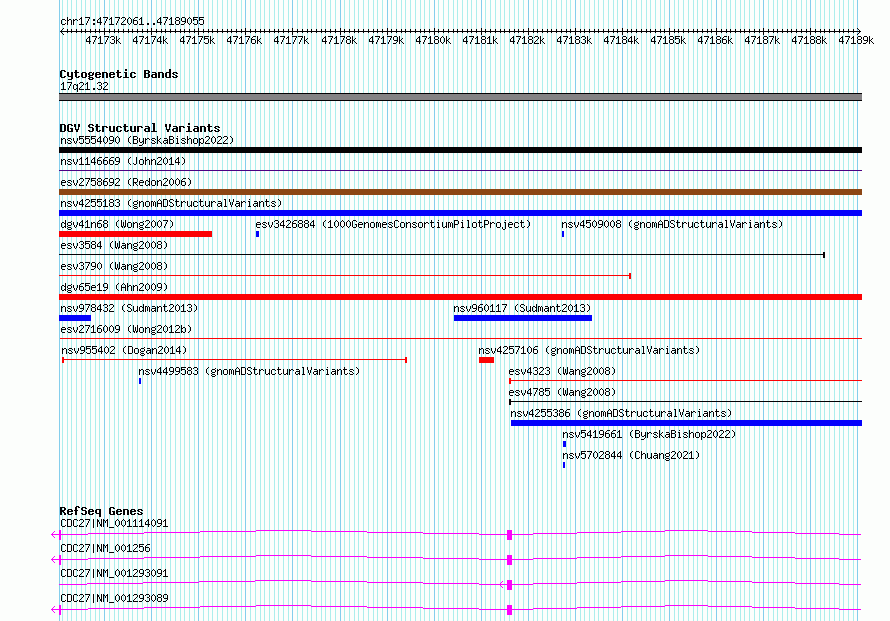Screen dimensions: 890x621
Task: Click the red esv4323 line
Action: click(686, 381)
